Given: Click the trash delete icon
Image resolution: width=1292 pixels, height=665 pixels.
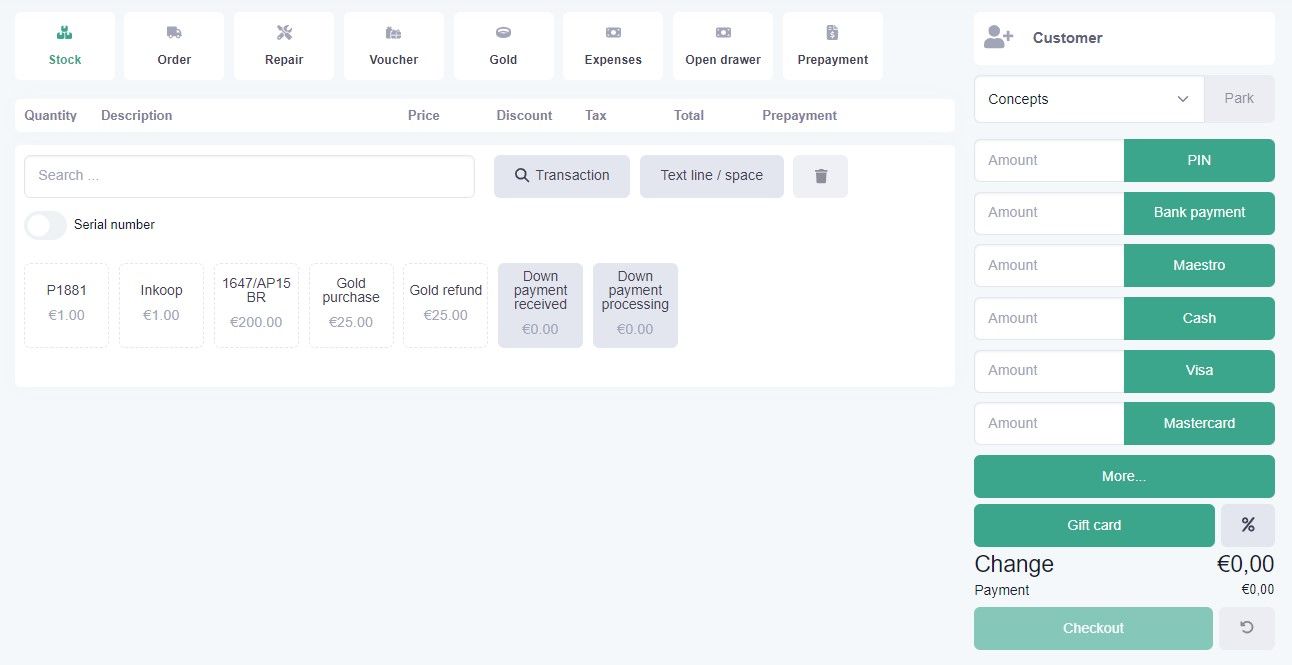Looking at the screenshot, I should point(820,176).
